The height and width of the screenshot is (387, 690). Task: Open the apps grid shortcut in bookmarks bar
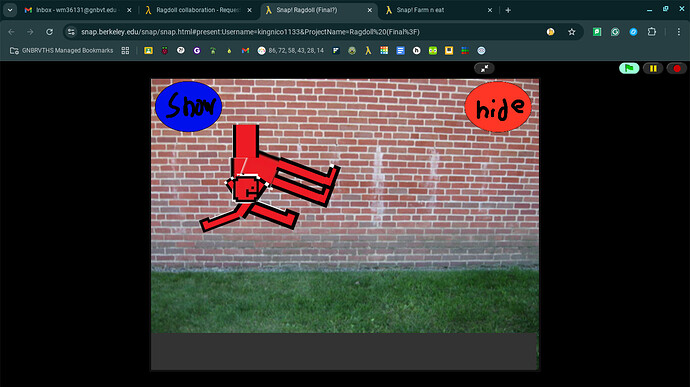pyautogui.click(x=125, y=51)
